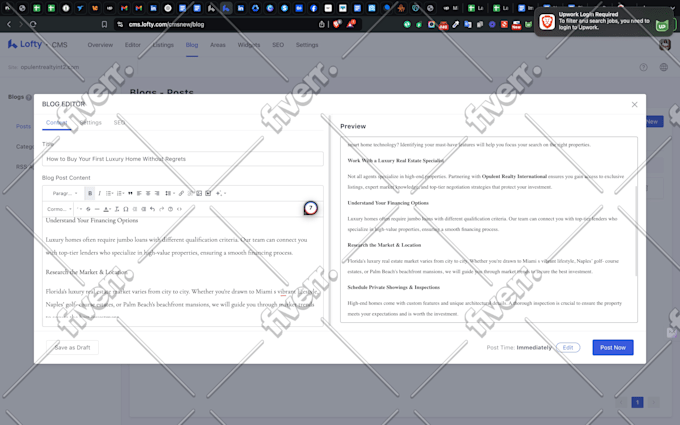Screen dimensions: 680x425
Task: Open Widgets in the Lofty CMS nav
Action: 249,45
